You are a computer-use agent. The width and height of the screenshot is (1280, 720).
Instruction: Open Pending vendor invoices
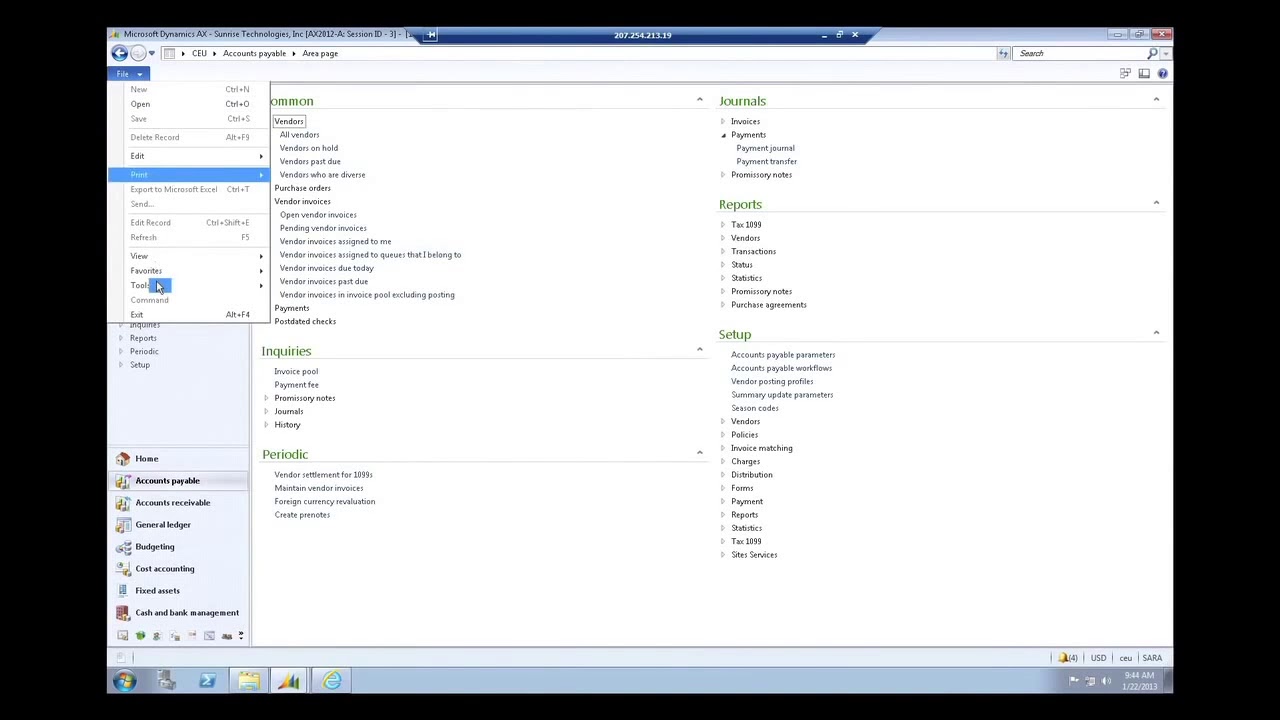click(x=323, y=228)
